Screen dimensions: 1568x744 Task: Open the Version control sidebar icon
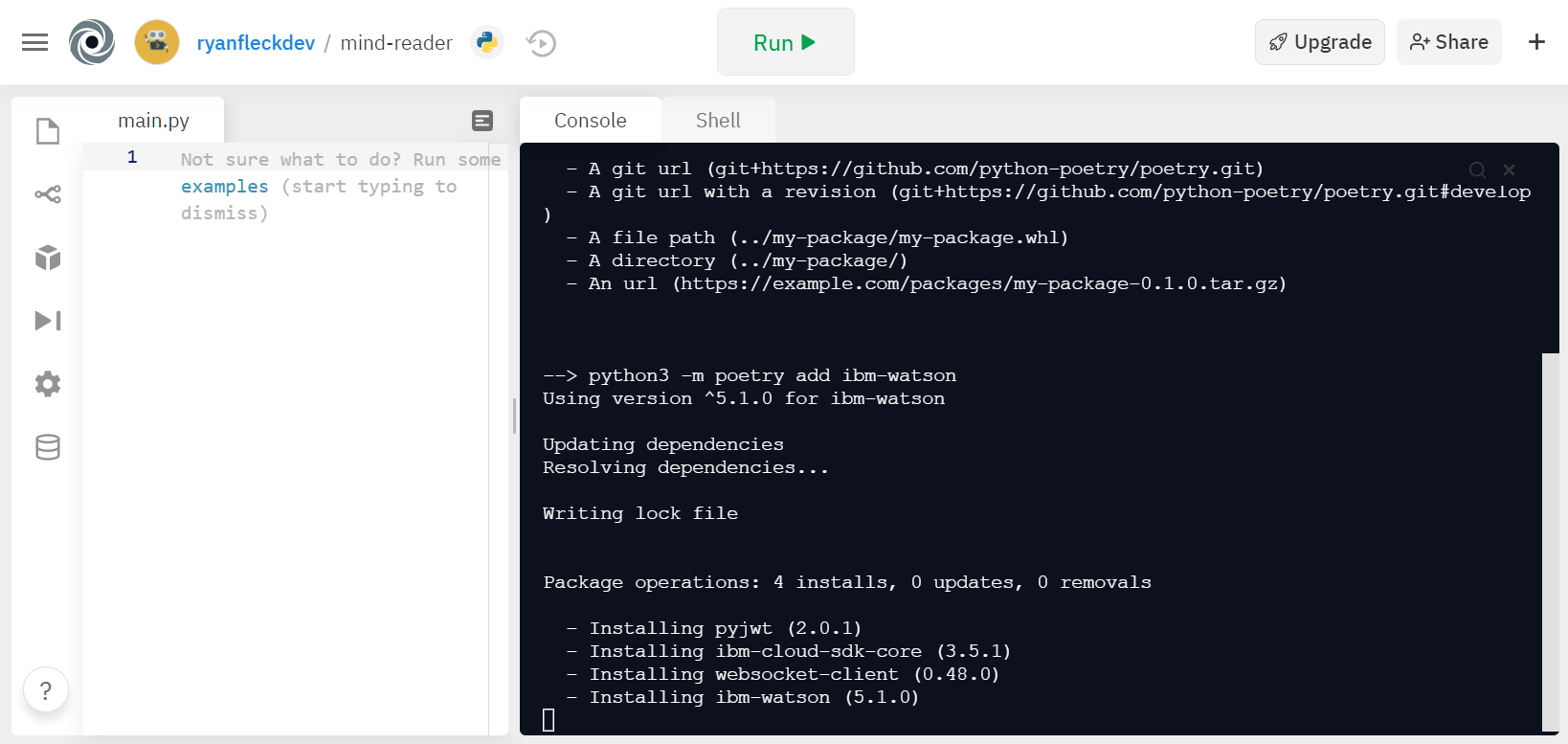click(x=48, y=194)
